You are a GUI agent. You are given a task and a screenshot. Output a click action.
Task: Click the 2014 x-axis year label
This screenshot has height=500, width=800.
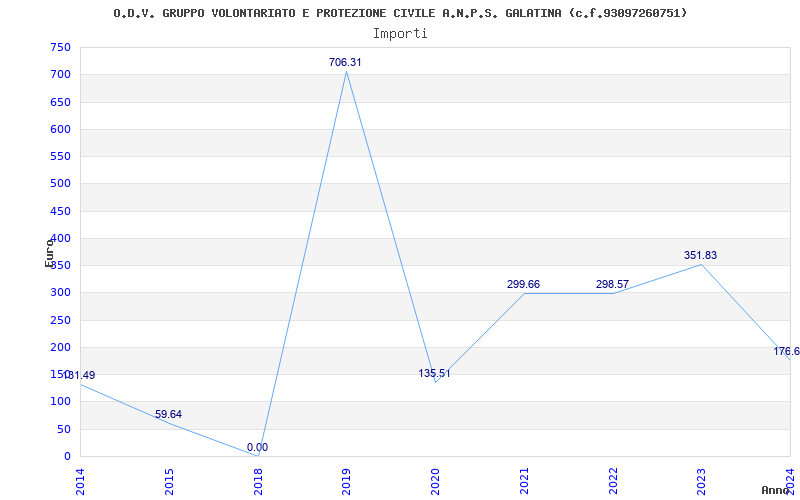click(x=80, y=482)
